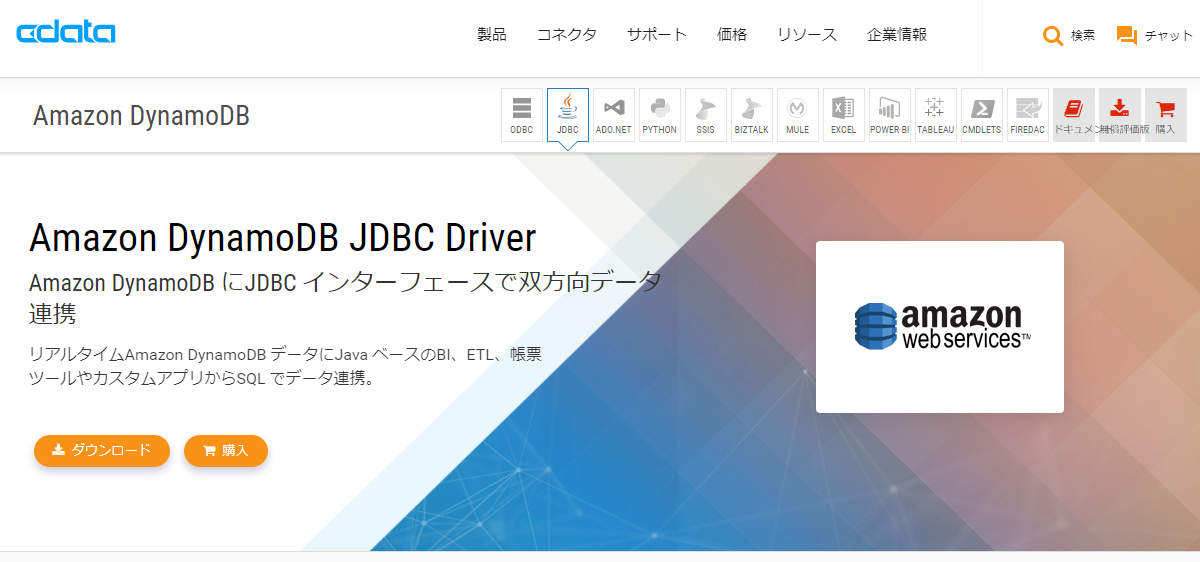The image size is (1200, 562).
Task: Select the Mule connector icon
Action: 798,115
